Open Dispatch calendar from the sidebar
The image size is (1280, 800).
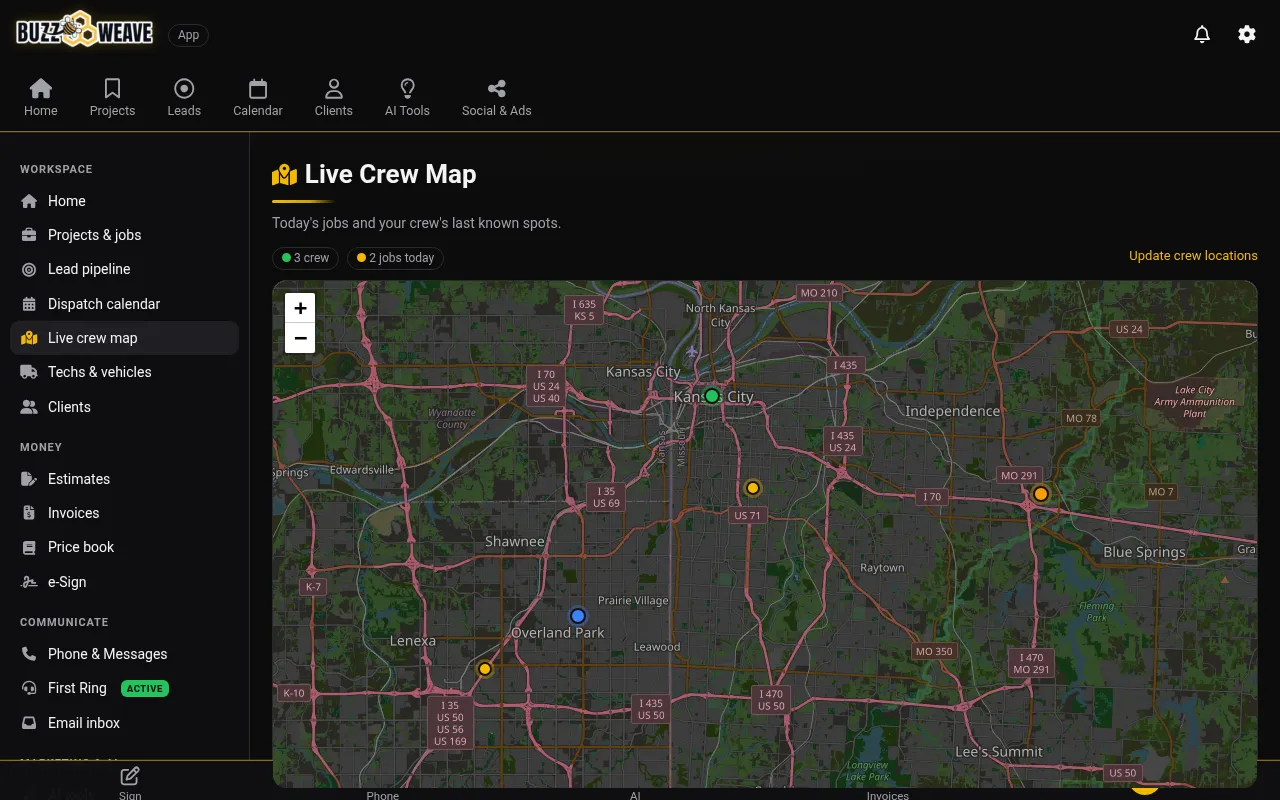coord(124,304)
